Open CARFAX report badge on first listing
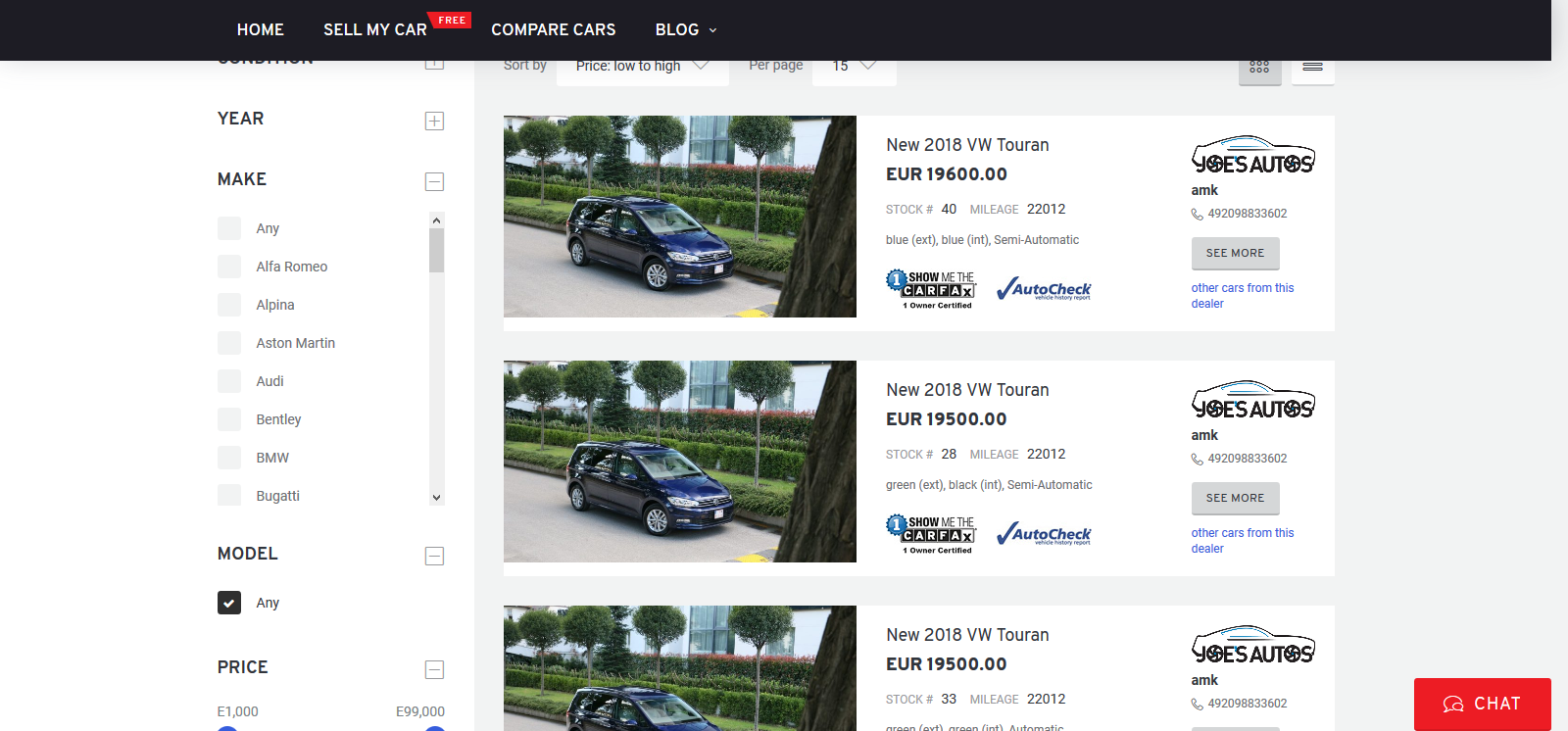The height and width of the screenshot is (731, 1568). point(931,288)
